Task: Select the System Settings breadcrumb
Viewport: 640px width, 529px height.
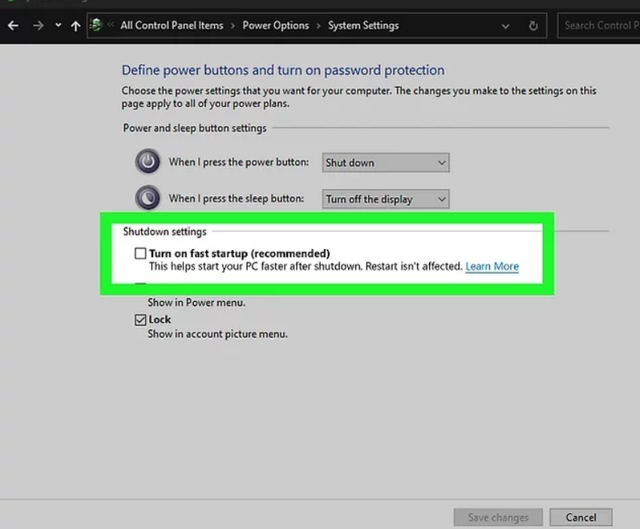Action: point(364,25)
